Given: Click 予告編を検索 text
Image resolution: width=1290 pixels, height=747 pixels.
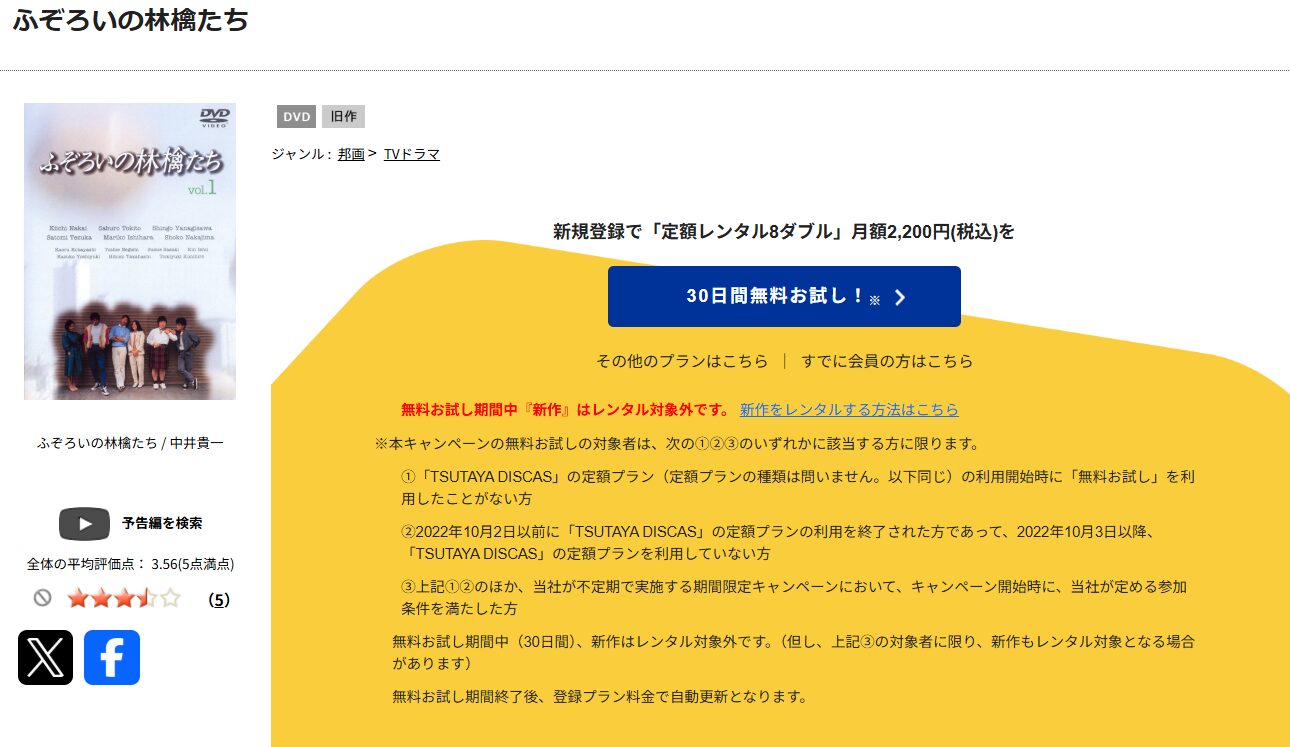Looking at the screenshot, I should [x=162, y=523].
